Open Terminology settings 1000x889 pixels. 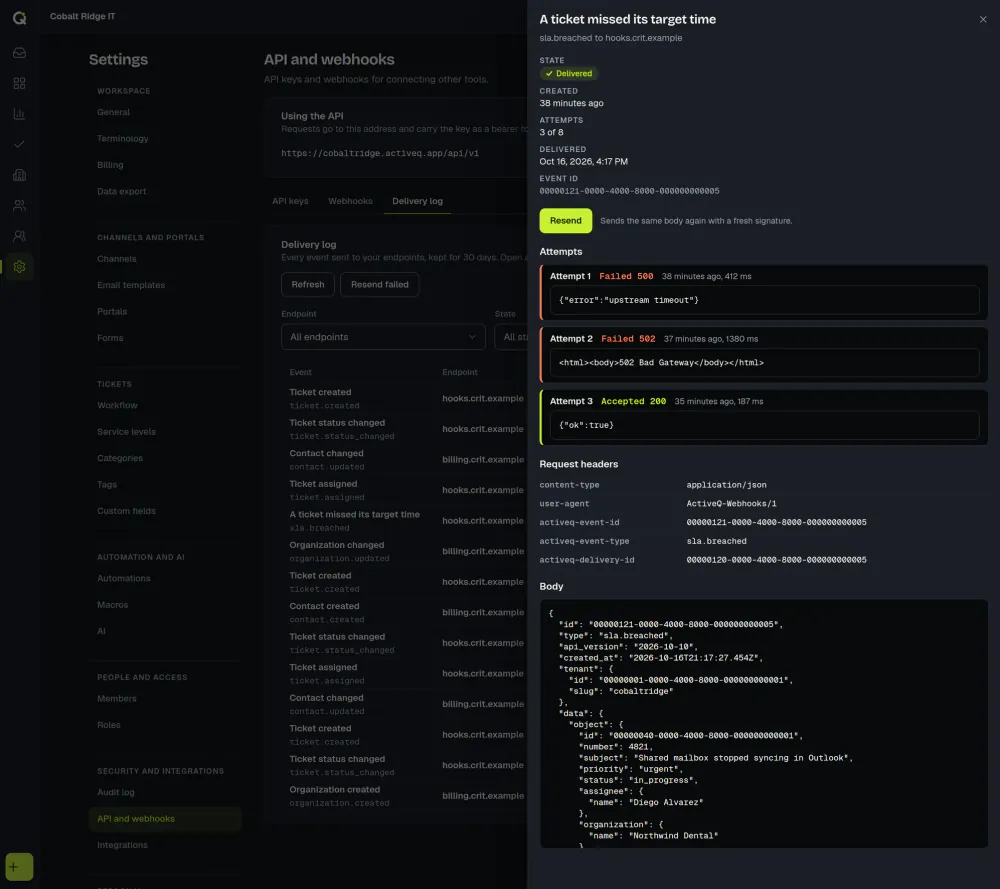[122, 138]
